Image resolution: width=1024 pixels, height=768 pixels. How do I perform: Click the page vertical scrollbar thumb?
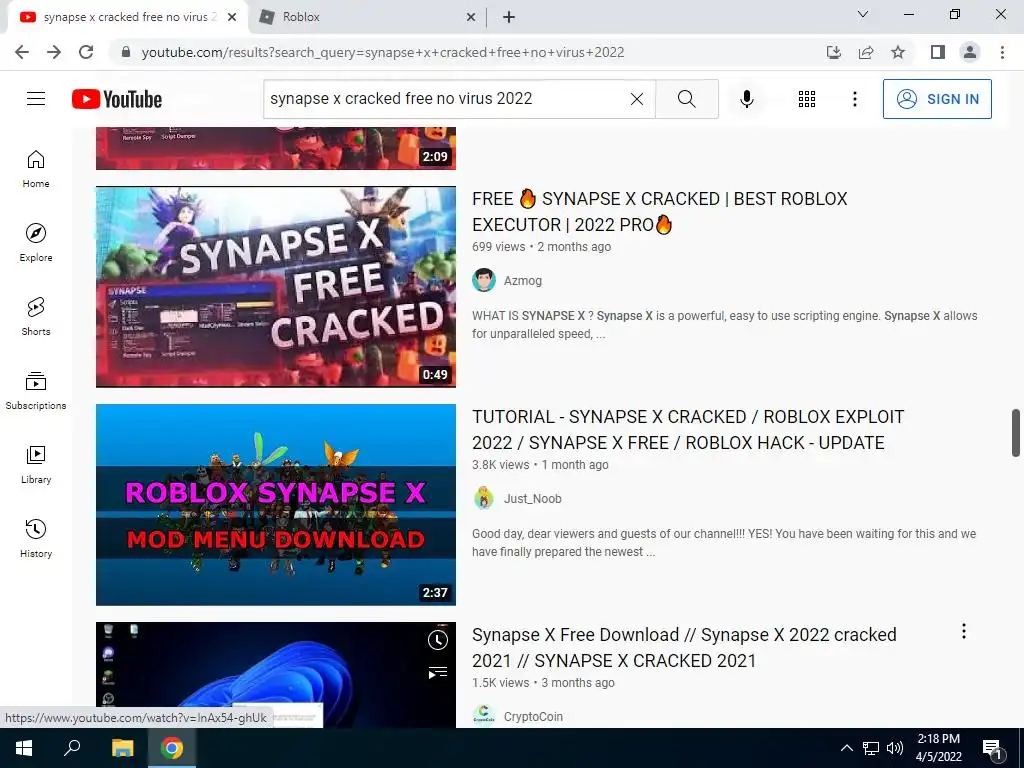click(x=1016, y=433)
